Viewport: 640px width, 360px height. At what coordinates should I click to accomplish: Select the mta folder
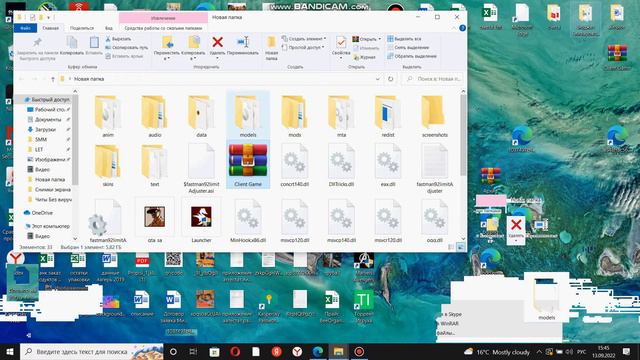341,116
